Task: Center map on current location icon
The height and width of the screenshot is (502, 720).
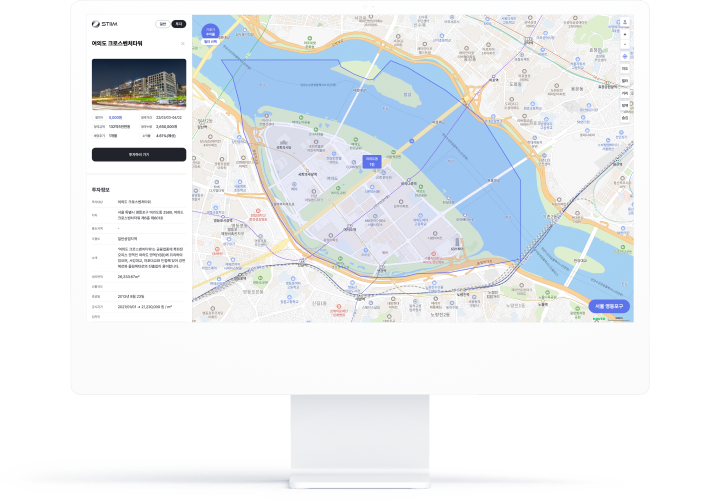Action: pos(624,56)
